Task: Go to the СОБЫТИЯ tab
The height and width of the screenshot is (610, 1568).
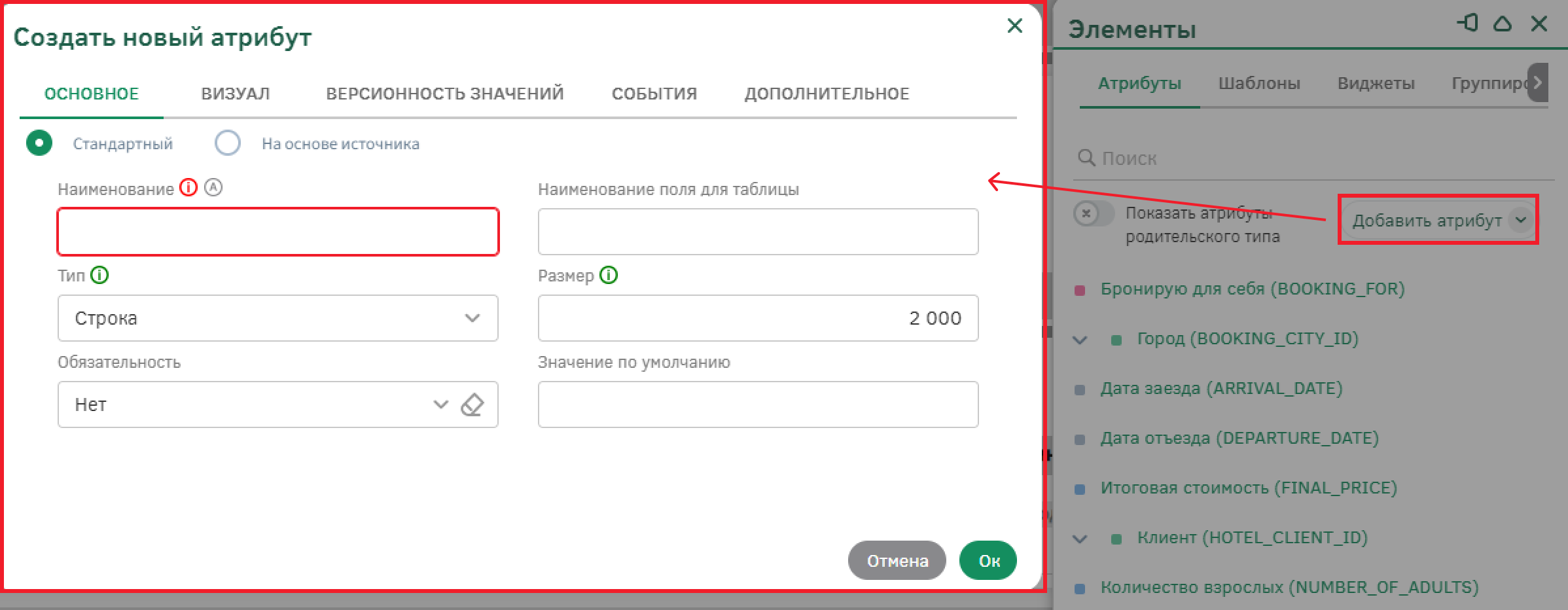Action: click(654, 94)
